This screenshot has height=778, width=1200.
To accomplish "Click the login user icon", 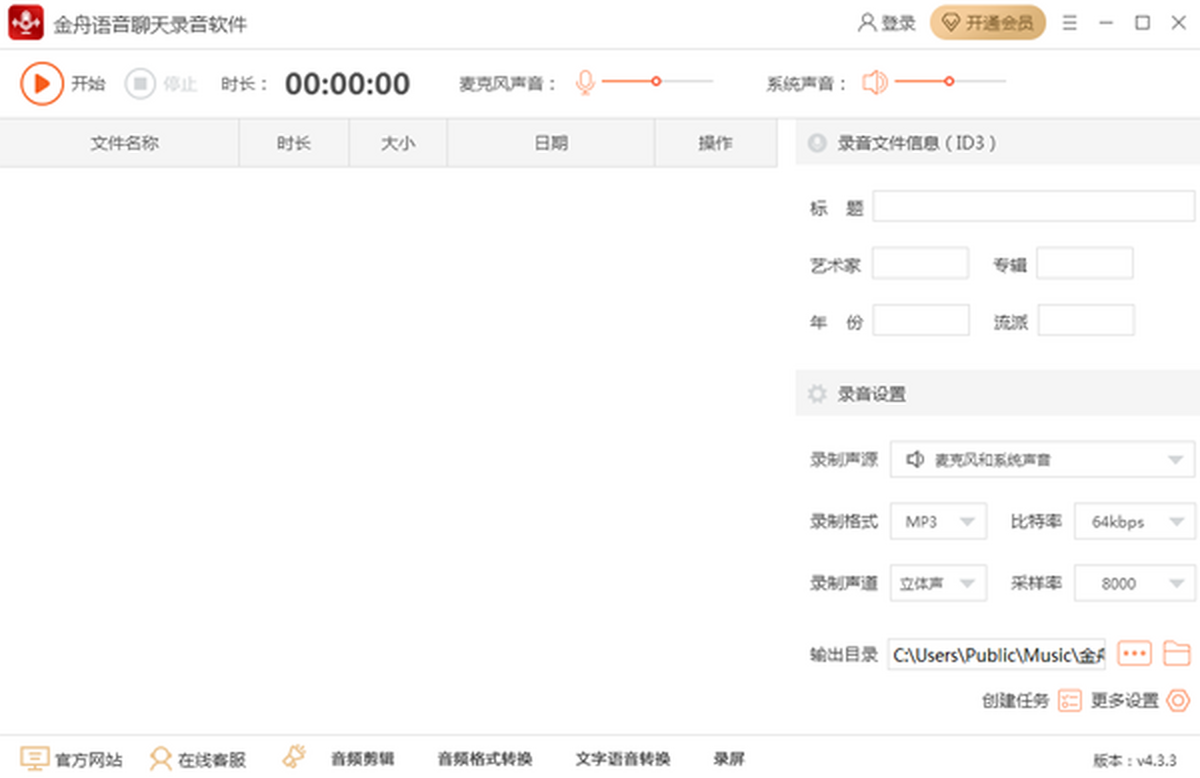I will pos(867,23).
